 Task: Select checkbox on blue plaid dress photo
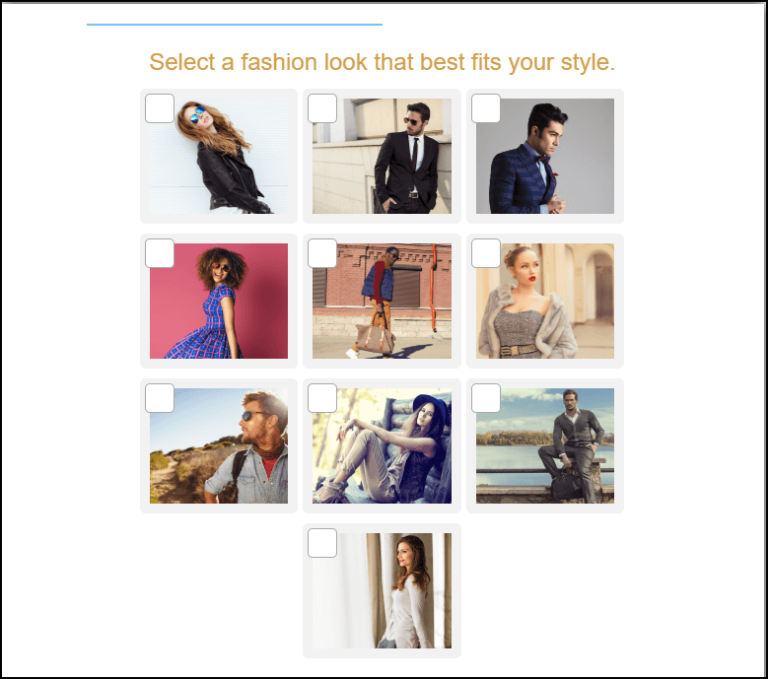coord(160,253)
